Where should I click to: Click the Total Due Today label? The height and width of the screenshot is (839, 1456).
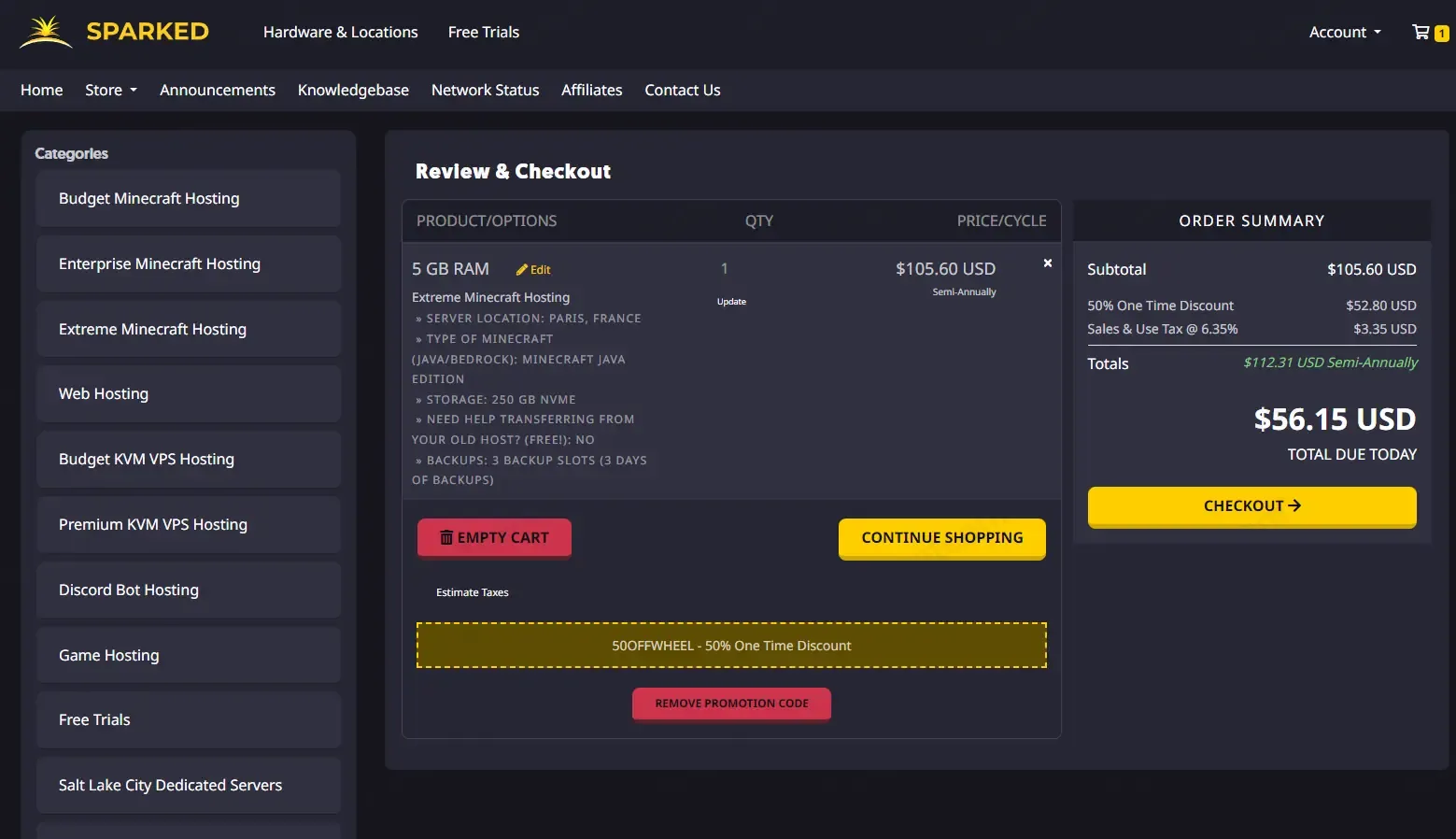click(x=1351, y=454)
